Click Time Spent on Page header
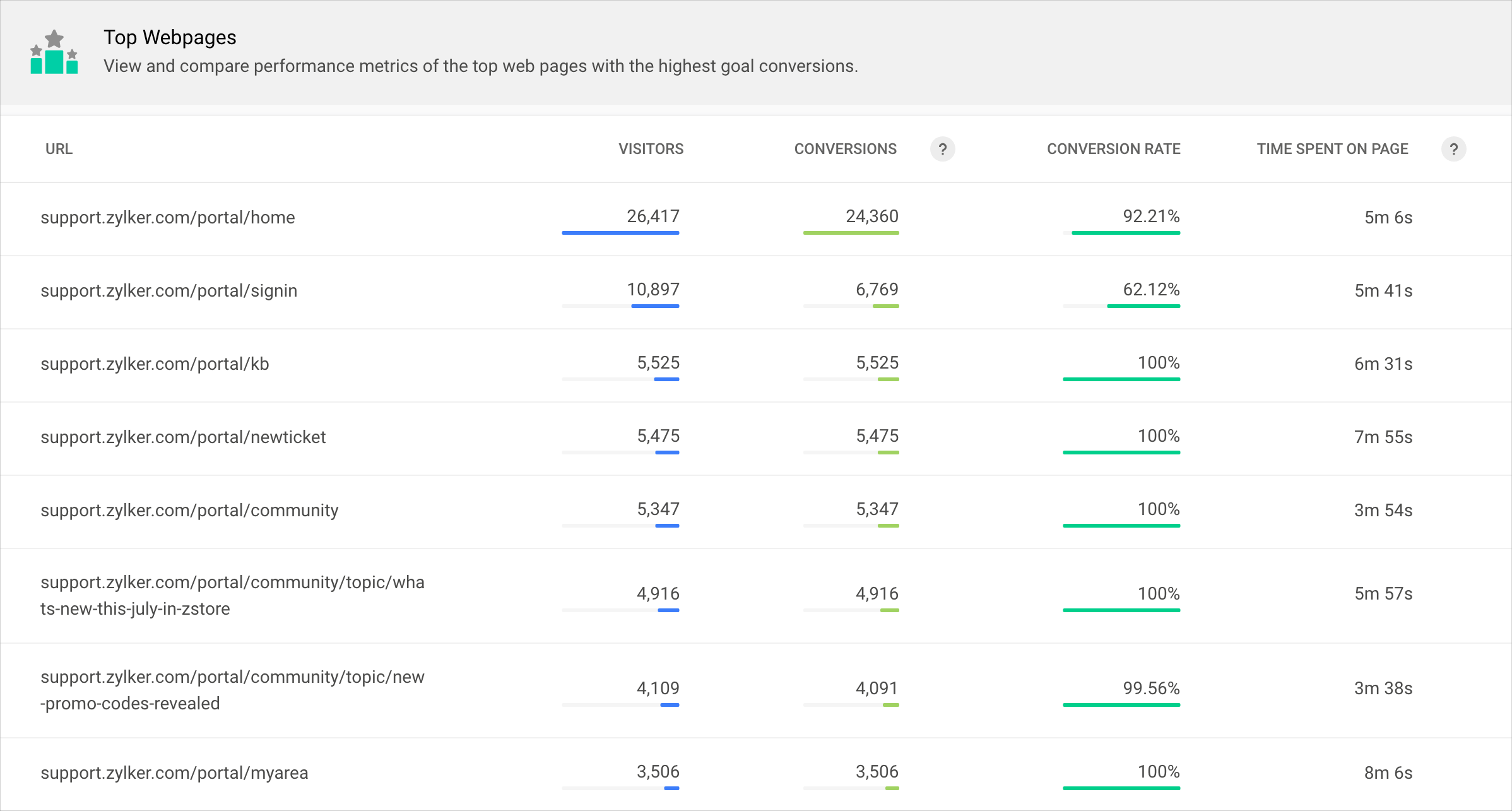Viewport: 1512px width, 811px height. [x=1332, y=149]
